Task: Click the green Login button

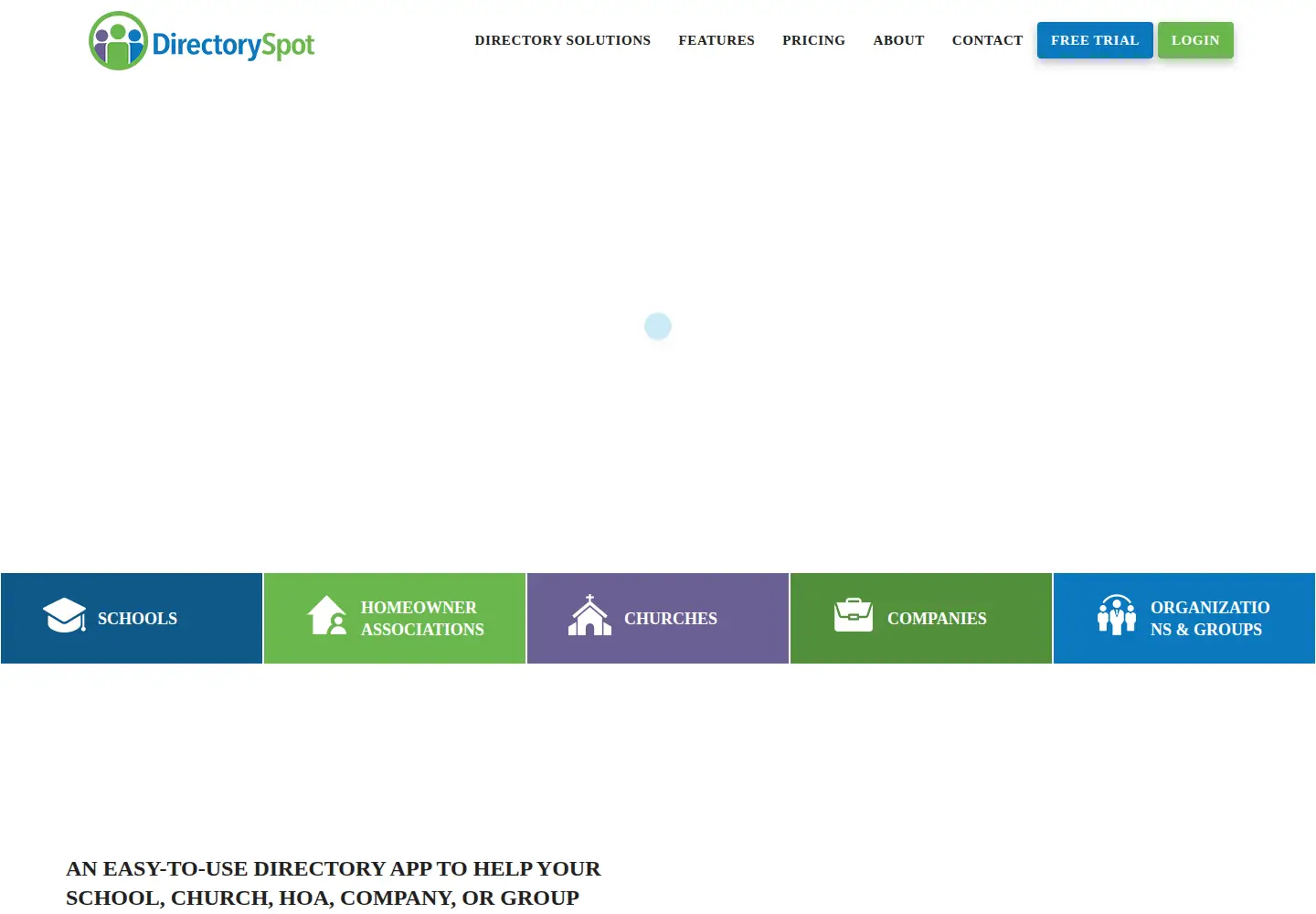Action: [1195, 40]
